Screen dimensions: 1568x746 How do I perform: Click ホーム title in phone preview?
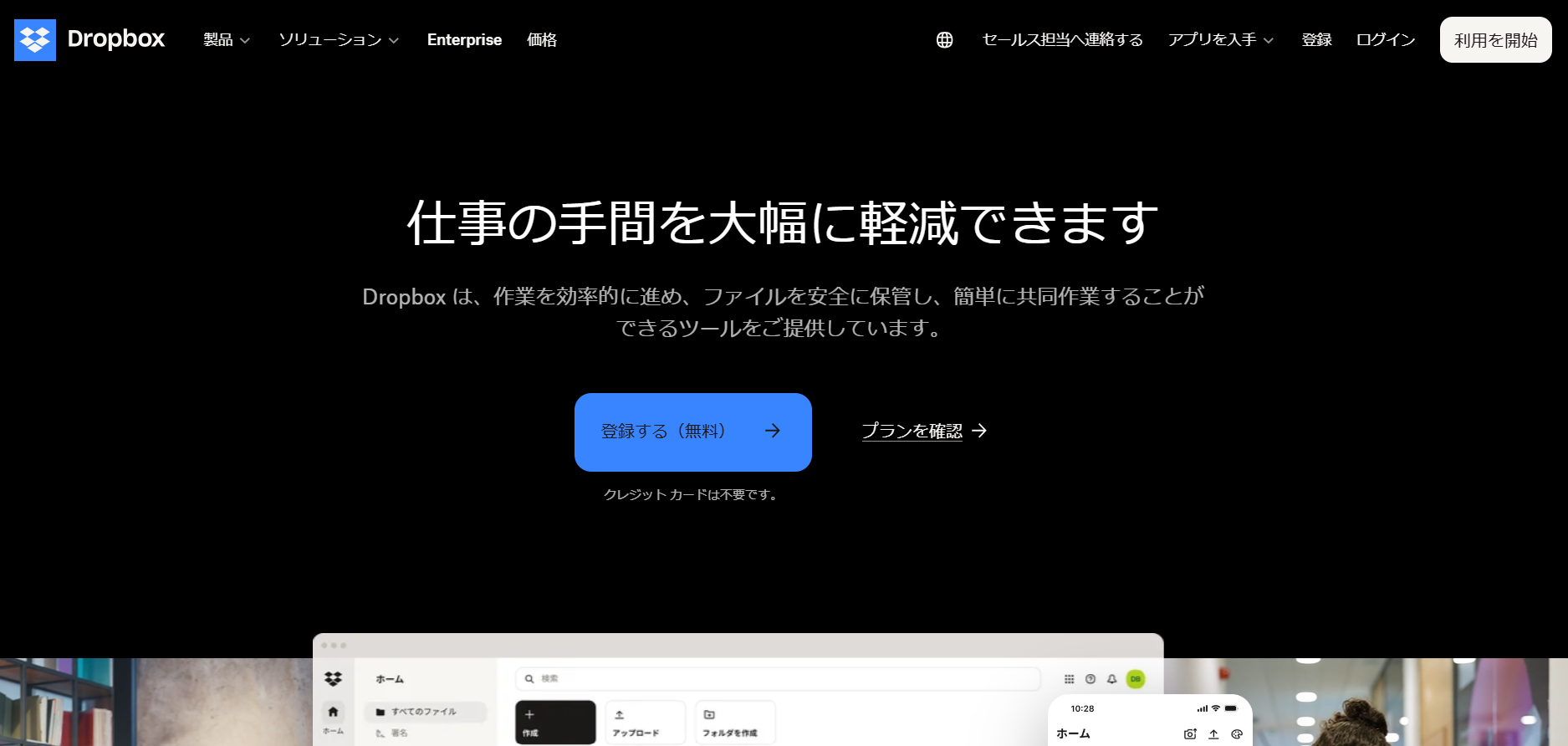1073,733
